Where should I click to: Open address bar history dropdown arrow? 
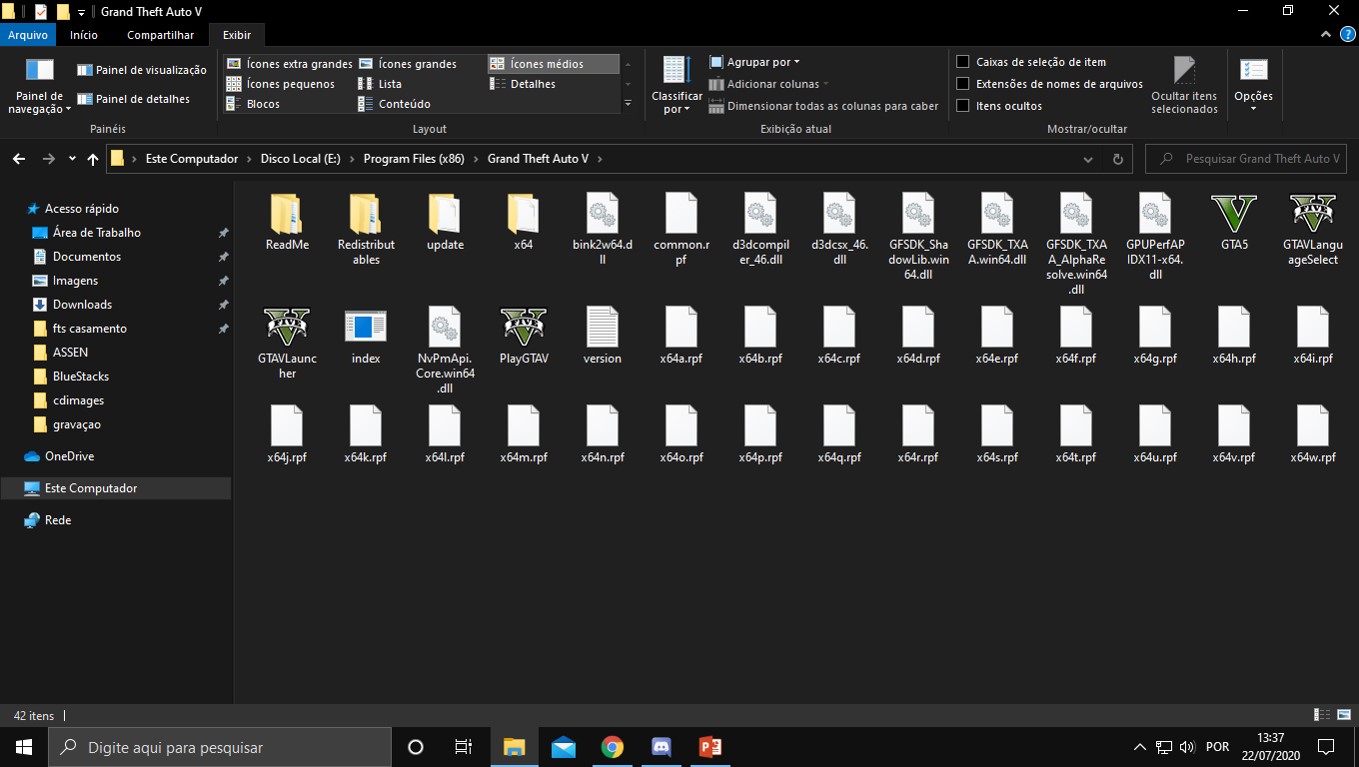point(1088,159)
